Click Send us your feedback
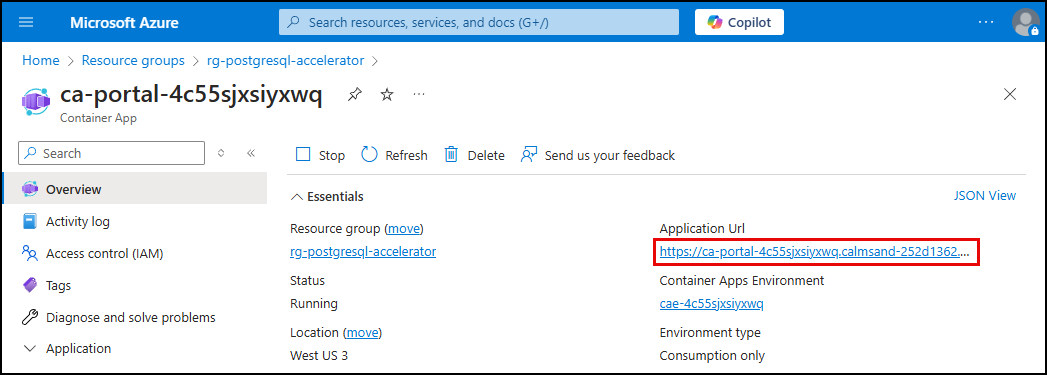The image size is (1047, 375). (598, 155)
